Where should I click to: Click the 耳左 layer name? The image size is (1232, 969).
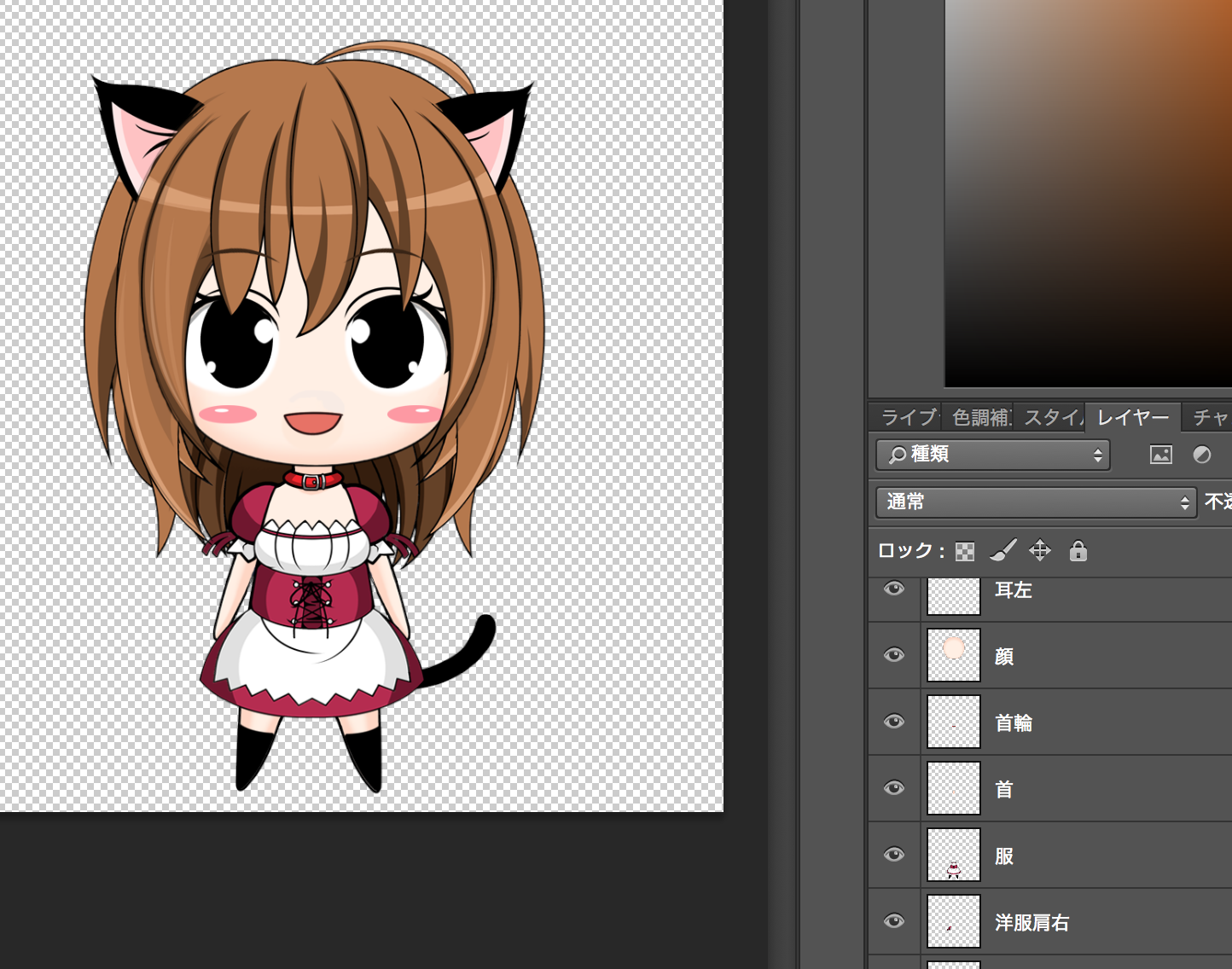1014,590
